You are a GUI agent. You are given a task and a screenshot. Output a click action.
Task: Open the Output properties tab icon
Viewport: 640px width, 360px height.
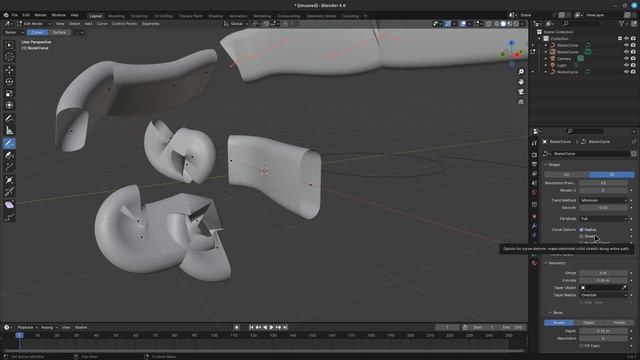coord(534,164)
